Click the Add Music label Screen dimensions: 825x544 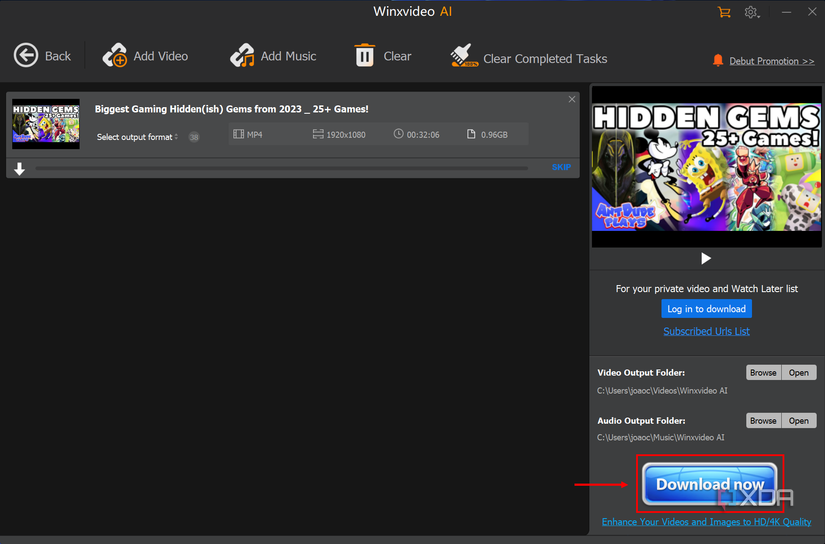click(288, 56)
